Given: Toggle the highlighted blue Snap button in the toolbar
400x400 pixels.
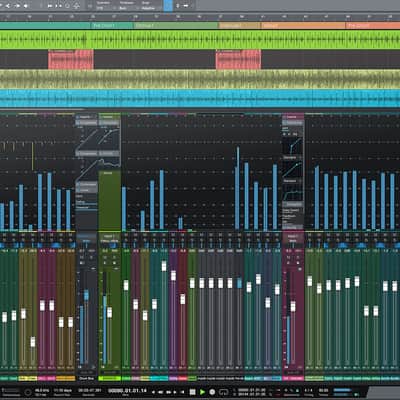Looking at the screenshot, I should tap(168, 5).
